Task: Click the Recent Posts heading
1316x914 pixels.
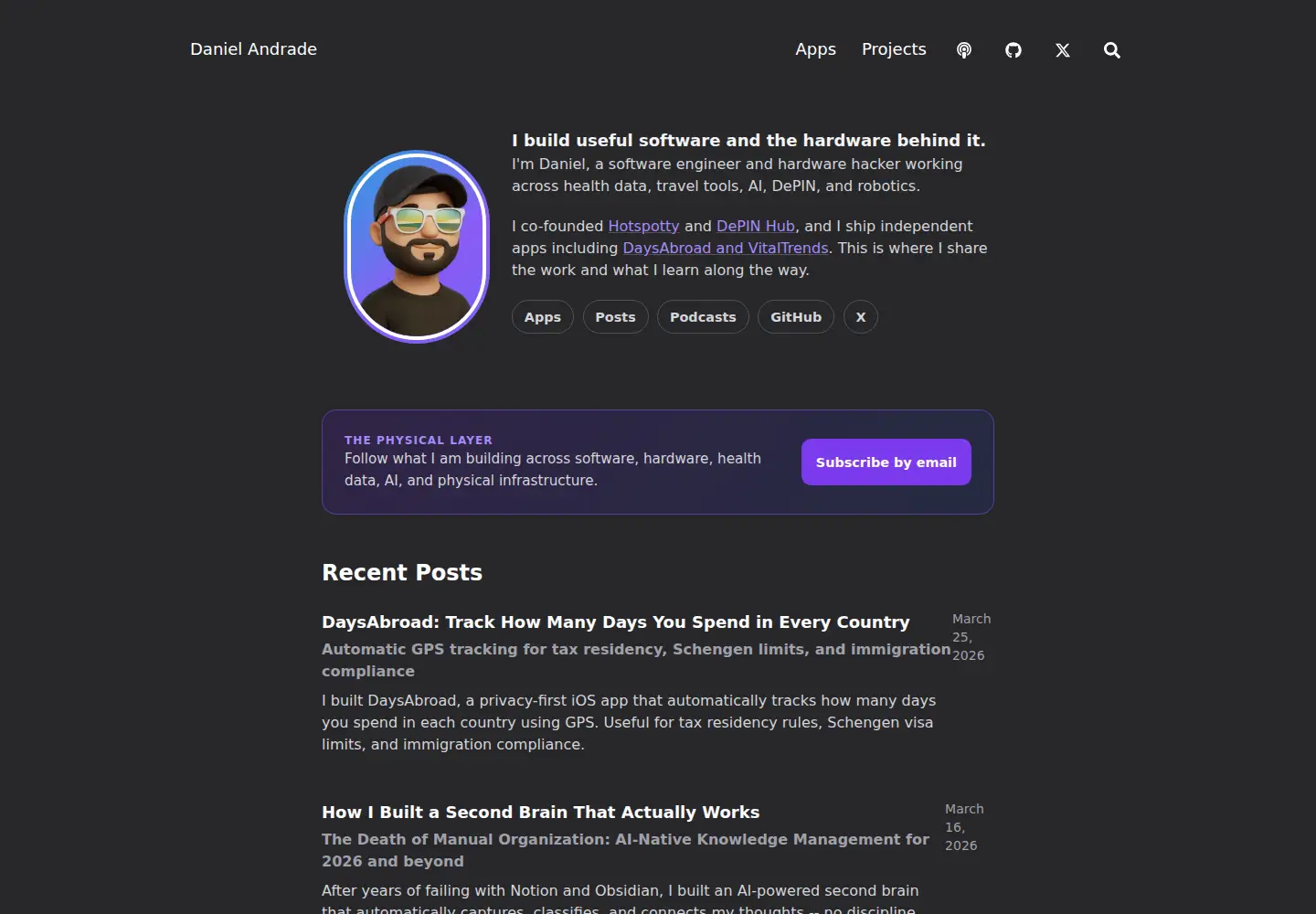Action: click(x=402, y=573)
